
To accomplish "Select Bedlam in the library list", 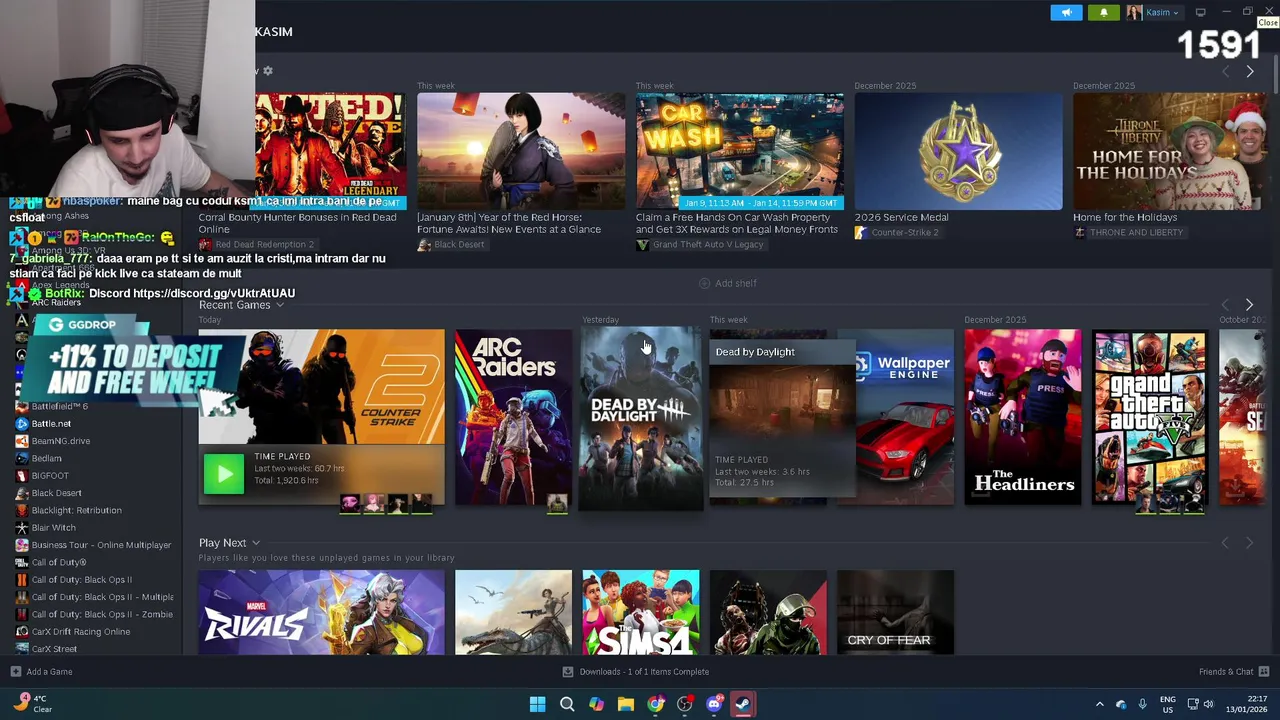I will 46,458.
